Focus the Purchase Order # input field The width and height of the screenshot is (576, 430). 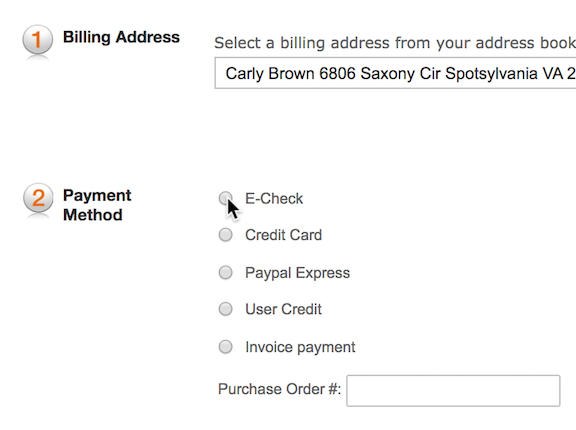pos(453,391)
